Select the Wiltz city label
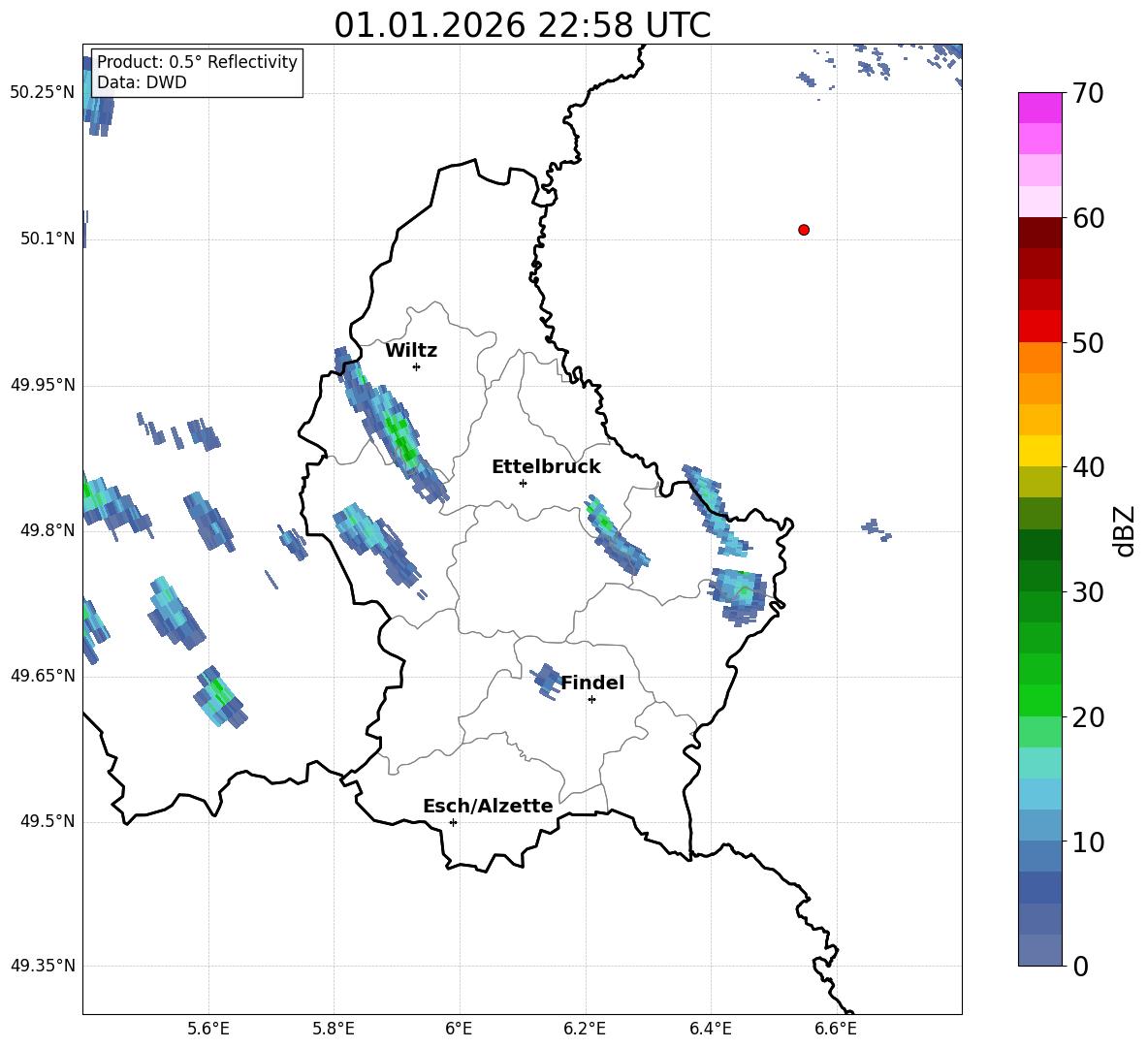 [x=411, y=351]
